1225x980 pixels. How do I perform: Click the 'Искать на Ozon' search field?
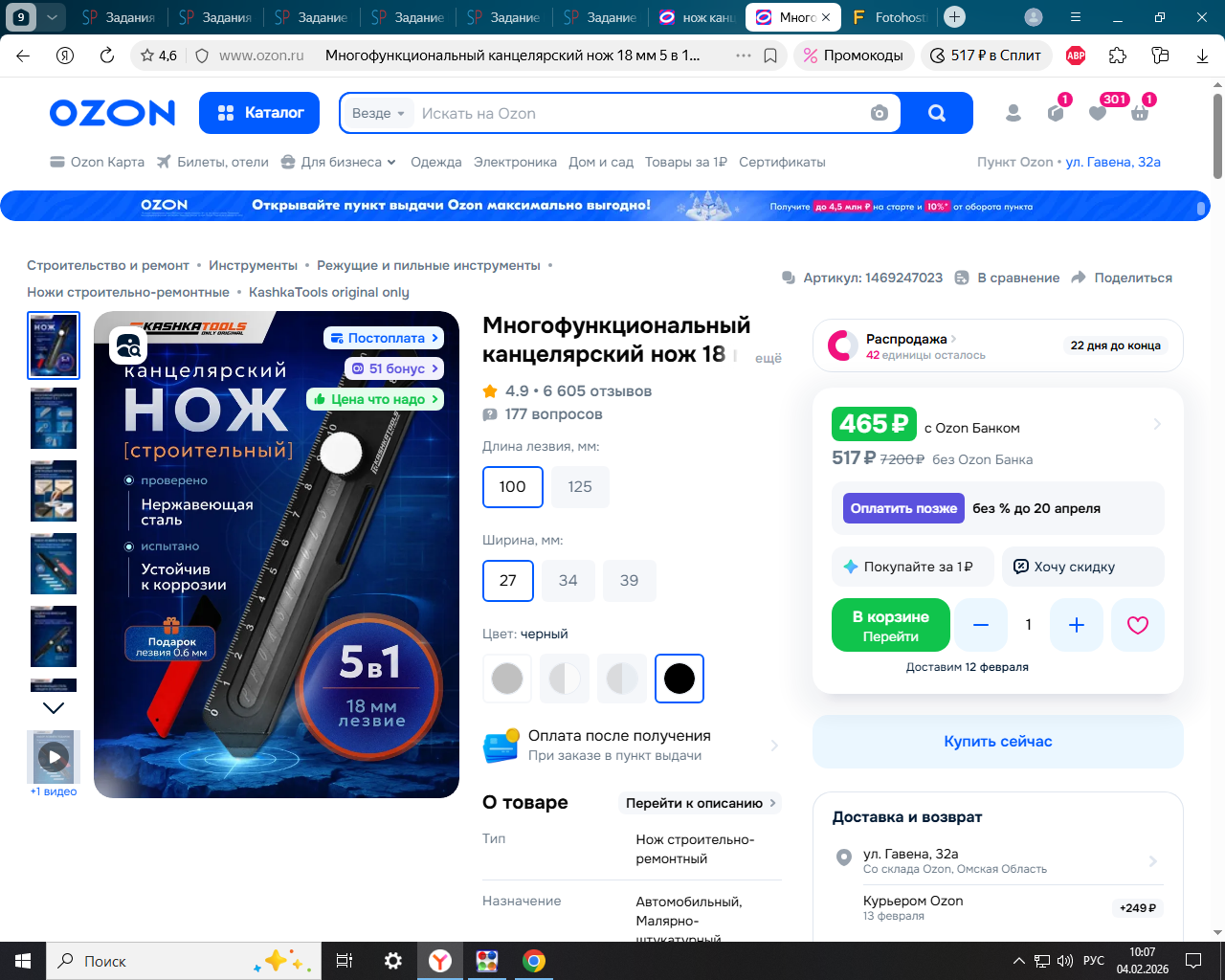[x=641, y=113]
